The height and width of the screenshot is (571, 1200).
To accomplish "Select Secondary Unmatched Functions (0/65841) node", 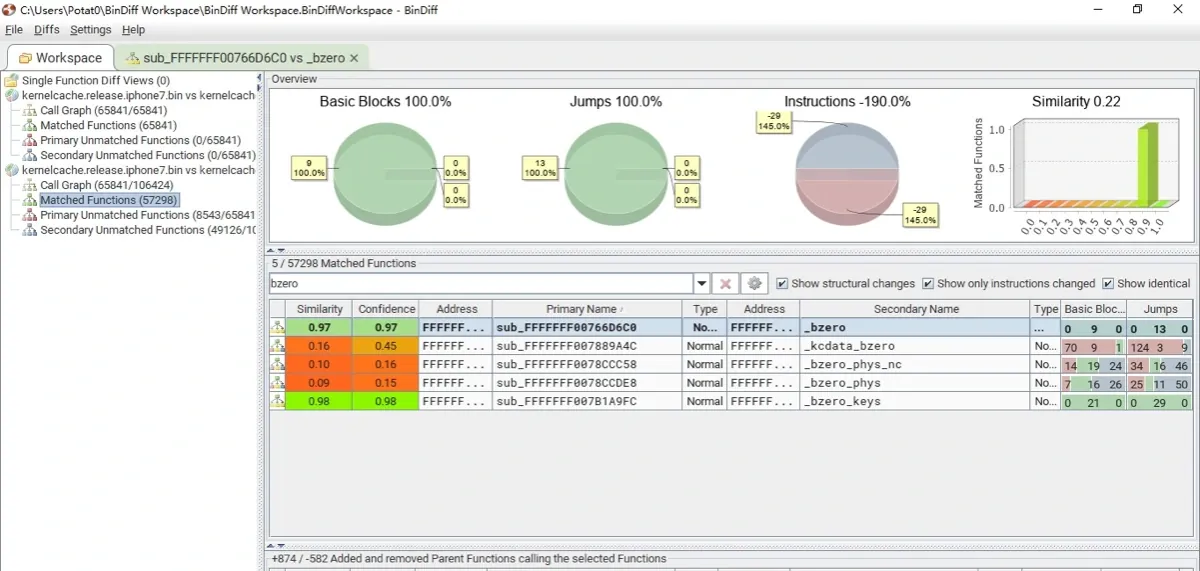I will [148, 155].
